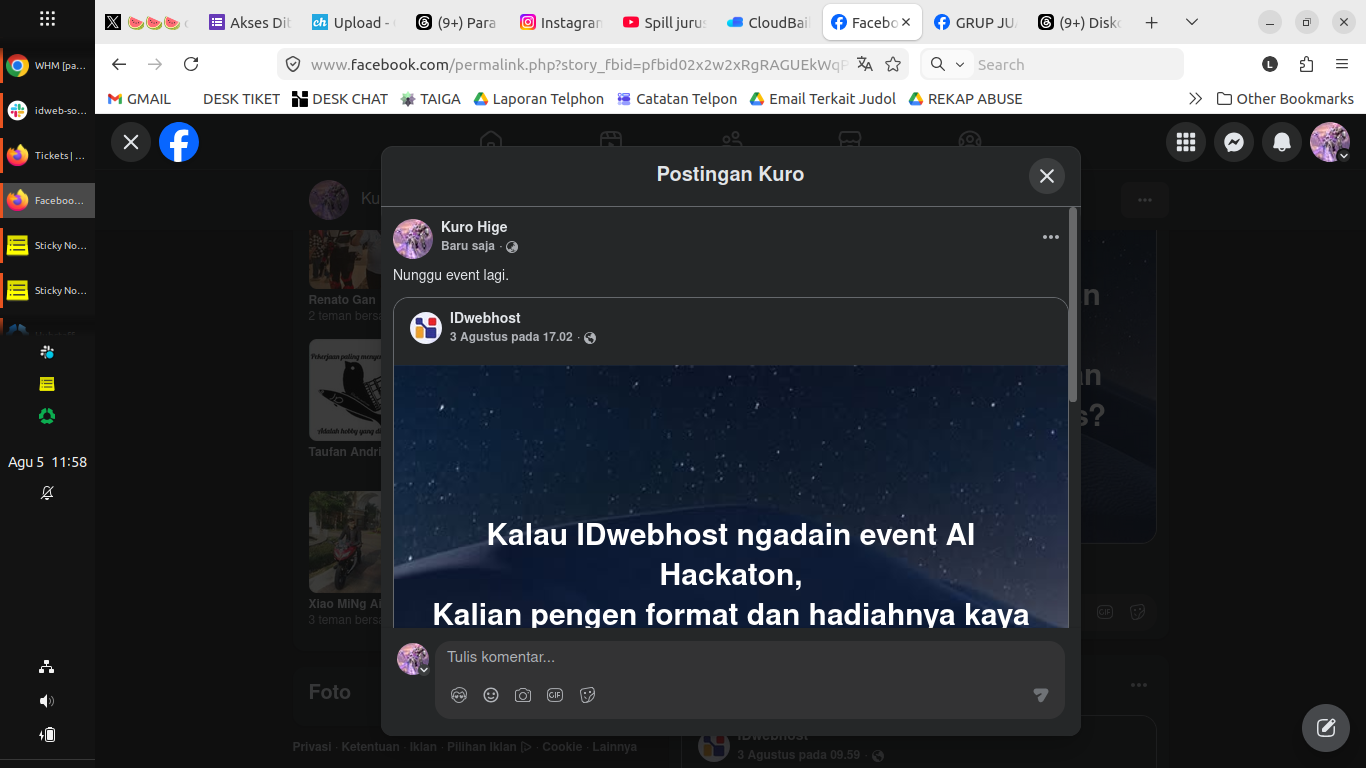
Task: Switch to the Tickets Firefox window in dock
Action: point(48,155)
